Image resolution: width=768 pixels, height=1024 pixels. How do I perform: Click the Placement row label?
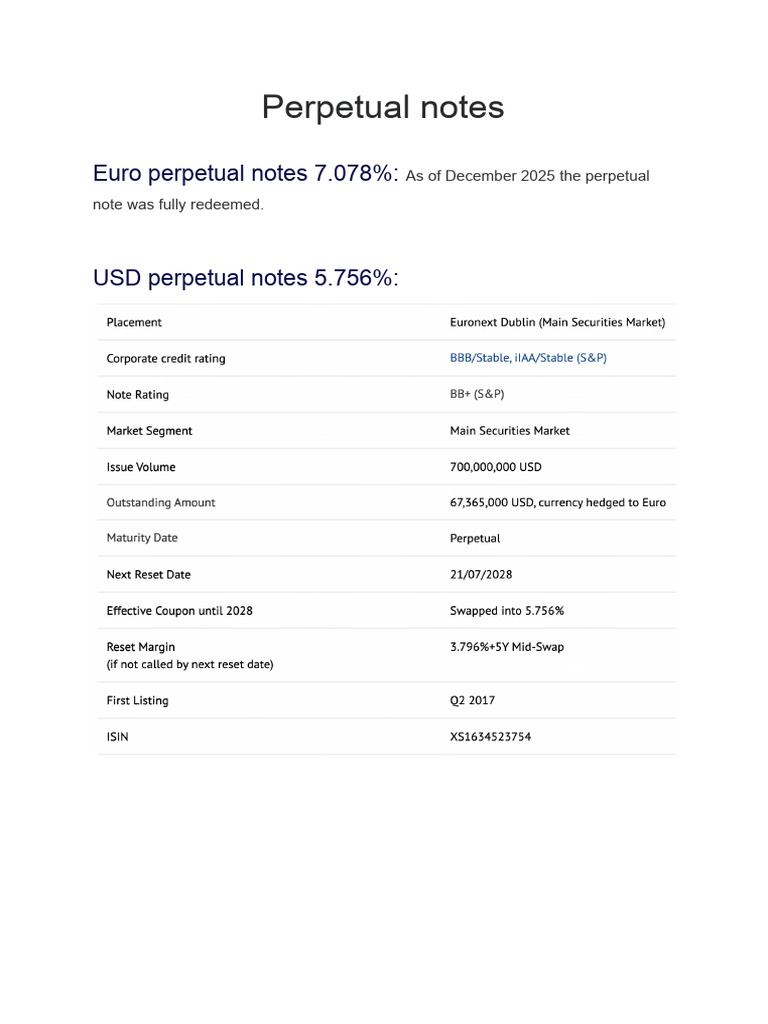coord(134,322)
